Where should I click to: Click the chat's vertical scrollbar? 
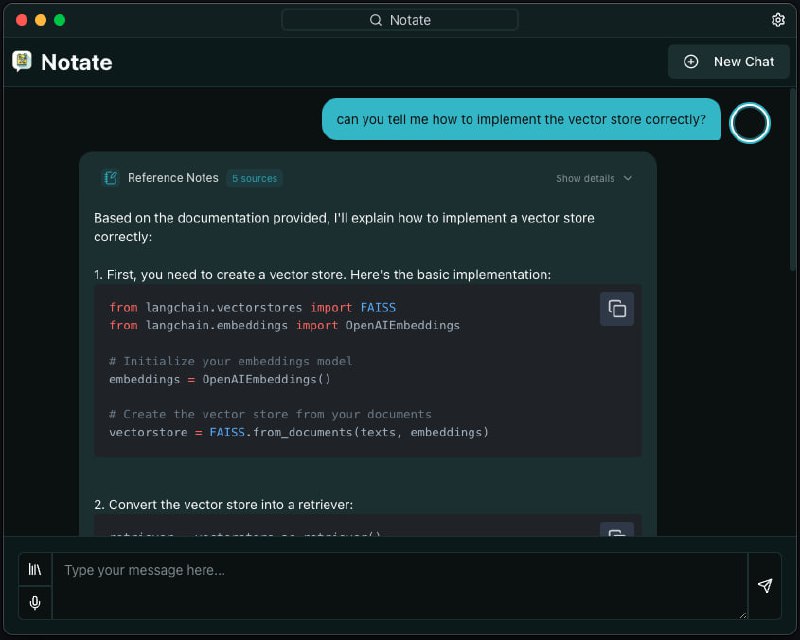tap(793, 180)
